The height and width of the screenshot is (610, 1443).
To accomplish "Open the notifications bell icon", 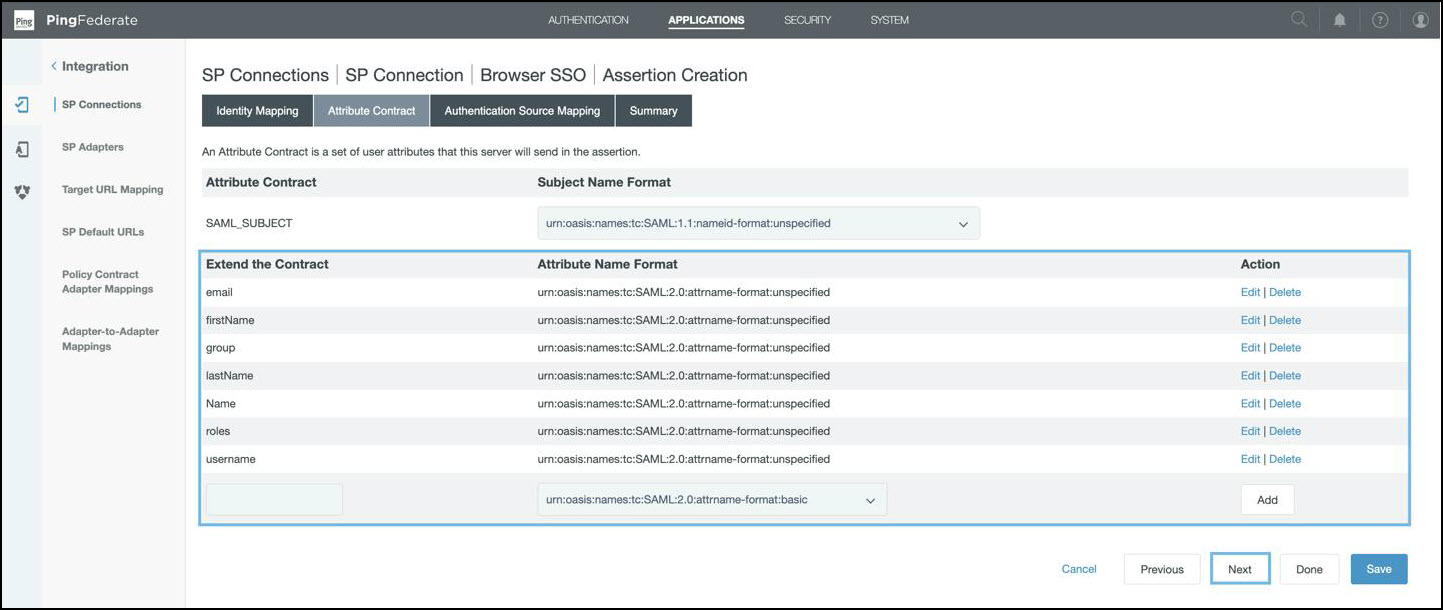I will [x=1339, y=20].
